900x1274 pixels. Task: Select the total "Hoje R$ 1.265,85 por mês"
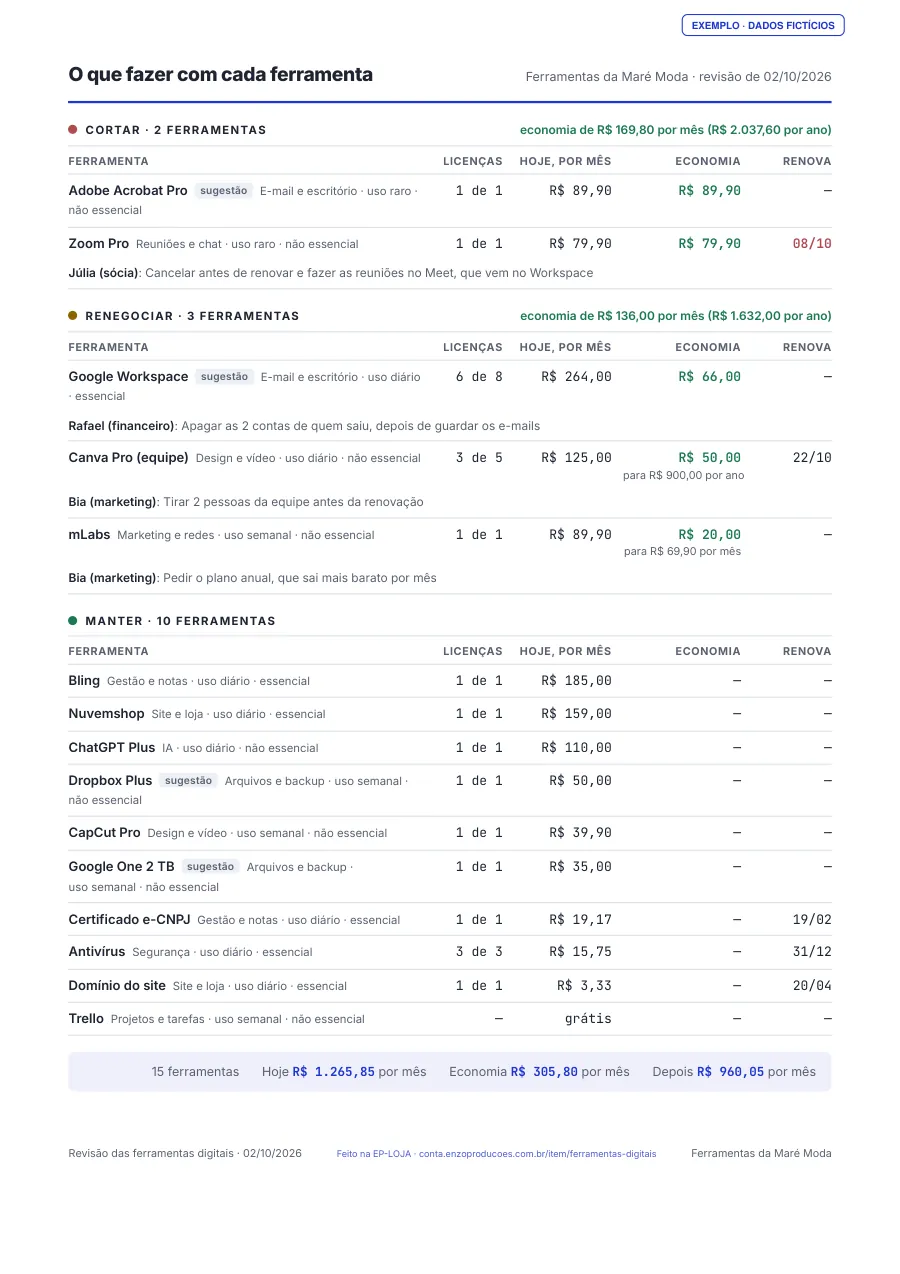click(x=344, y=1071)
